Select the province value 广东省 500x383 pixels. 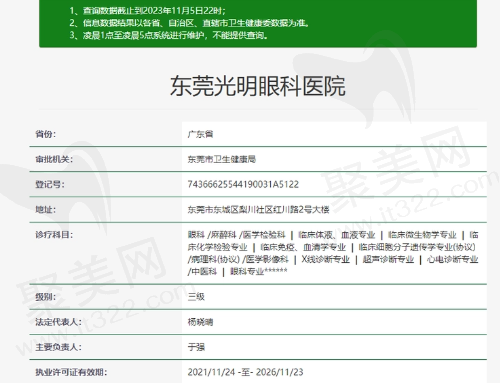200,134
